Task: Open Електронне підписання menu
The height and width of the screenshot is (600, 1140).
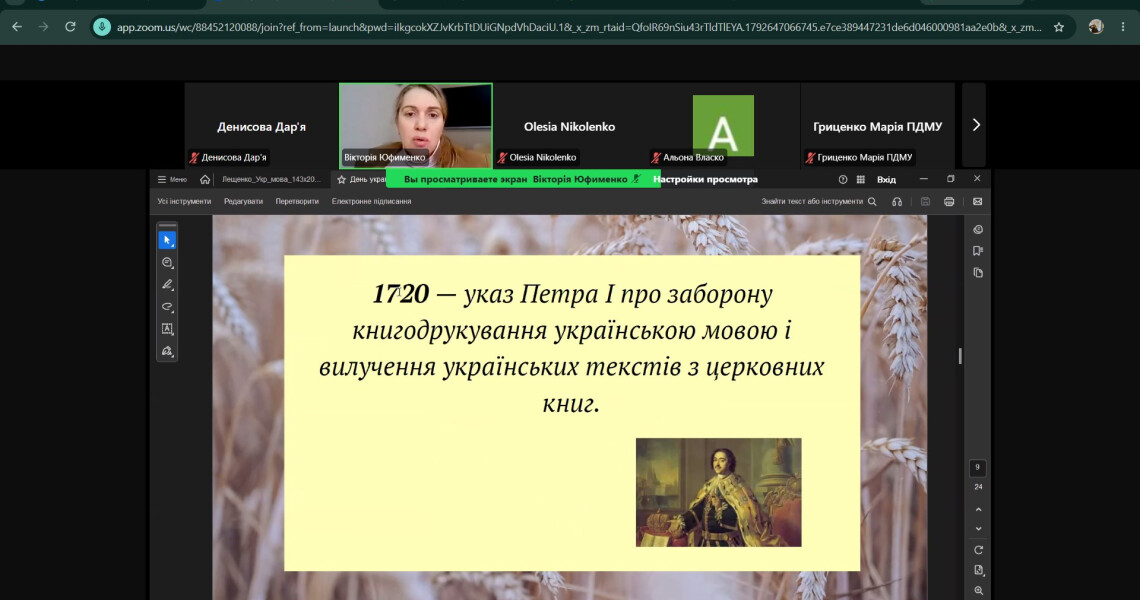Action: tap(372, 201)
